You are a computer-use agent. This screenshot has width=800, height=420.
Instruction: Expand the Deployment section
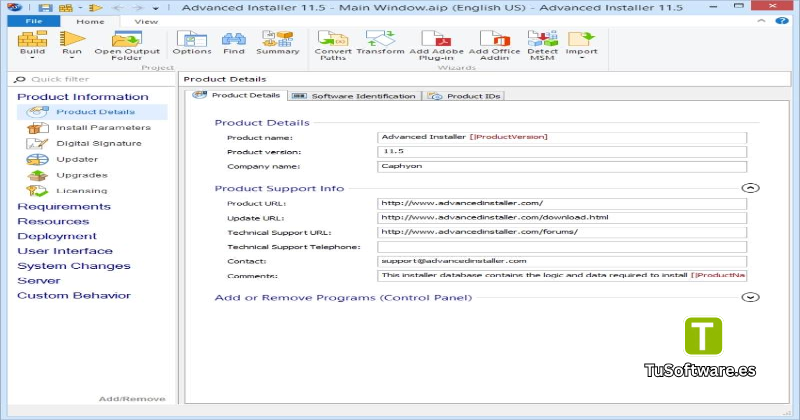57,236
